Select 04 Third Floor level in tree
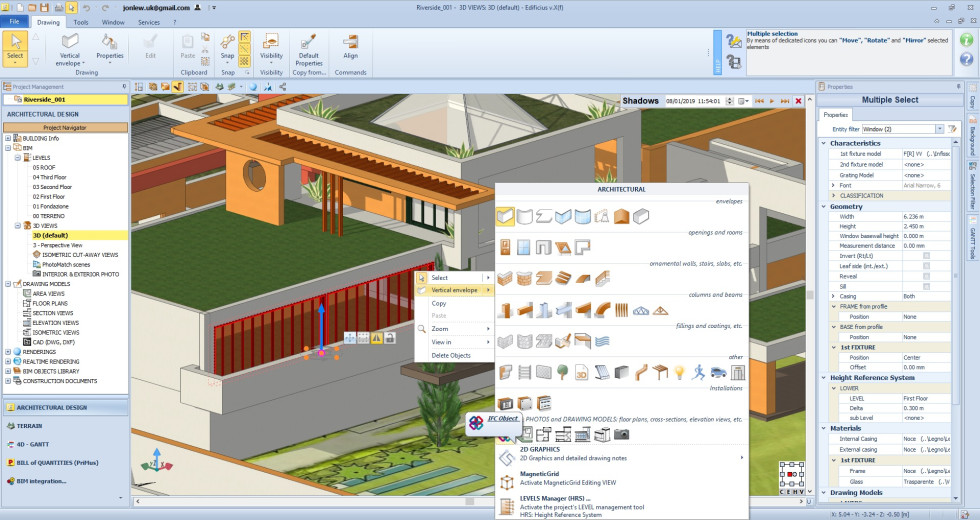The height and width of the screenshot is (520, 980). [x=50, y=177]
